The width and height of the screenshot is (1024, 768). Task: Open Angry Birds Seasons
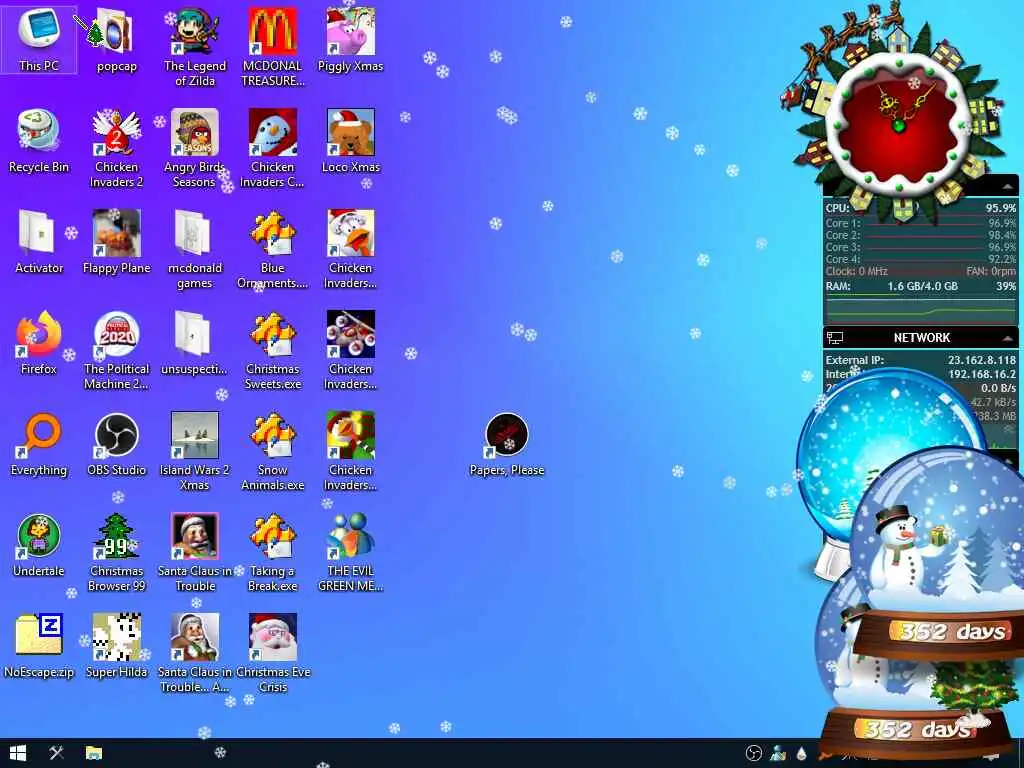pos(195,148)
